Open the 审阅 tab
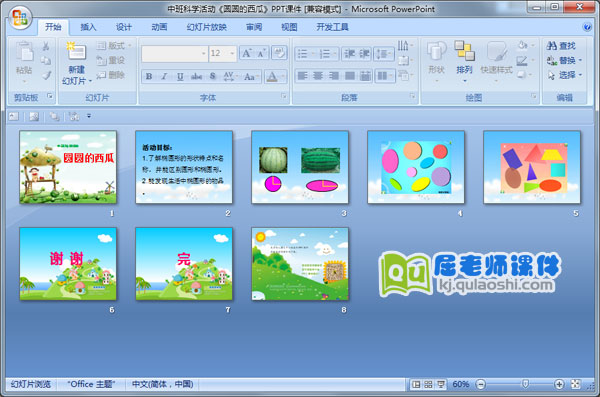Viewport: 600px width, 397px height. tap(254, 27)
